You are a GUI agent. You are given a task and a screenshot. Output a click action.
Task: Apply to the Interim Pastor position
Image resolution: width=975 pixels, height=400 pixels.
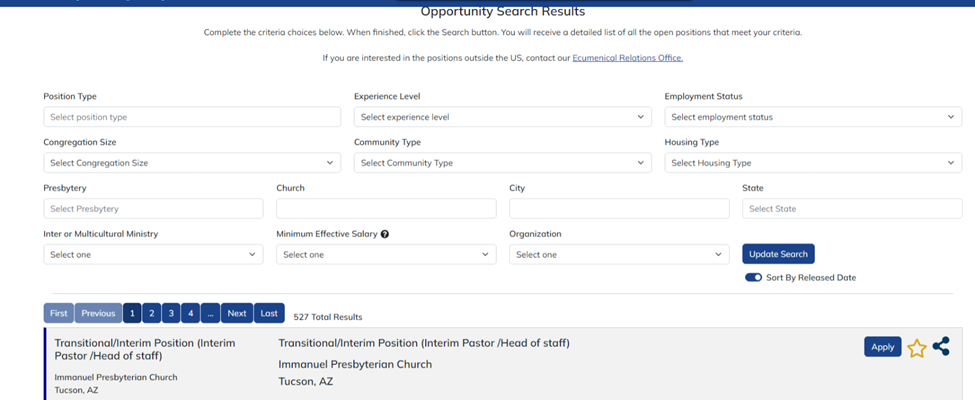(x=882, y=347)
